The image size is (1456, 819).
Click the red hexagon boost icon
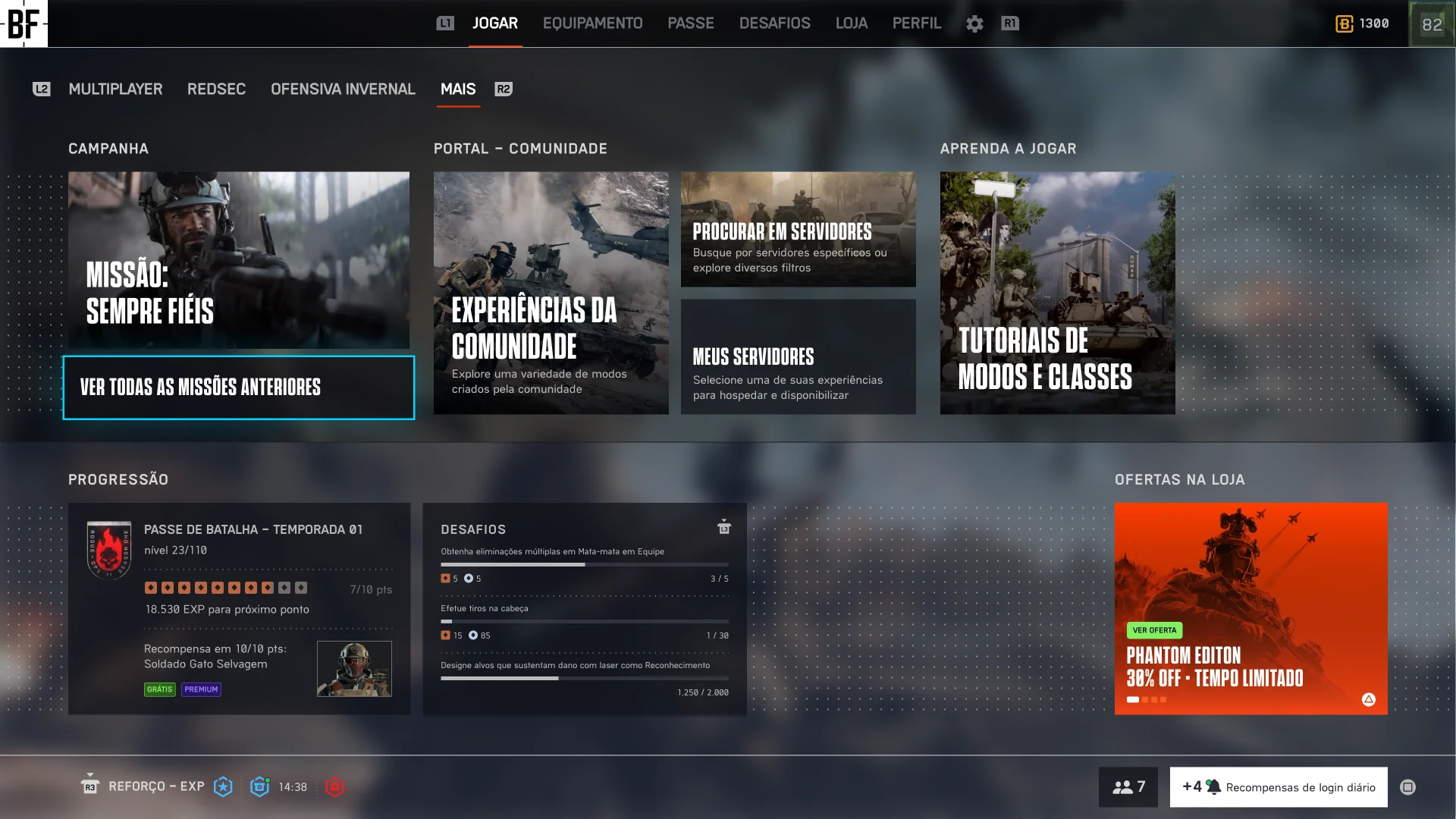[x=334, y=787]
